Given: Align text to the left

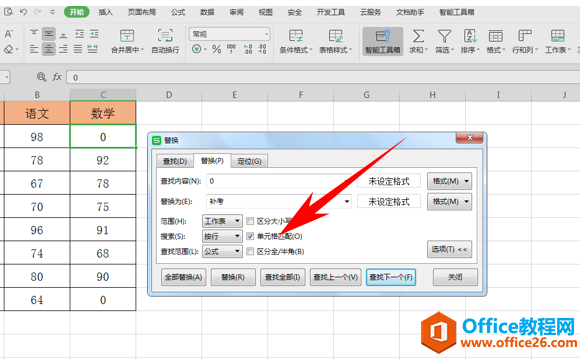Looking at the screenshot, I should pos(34,49).
